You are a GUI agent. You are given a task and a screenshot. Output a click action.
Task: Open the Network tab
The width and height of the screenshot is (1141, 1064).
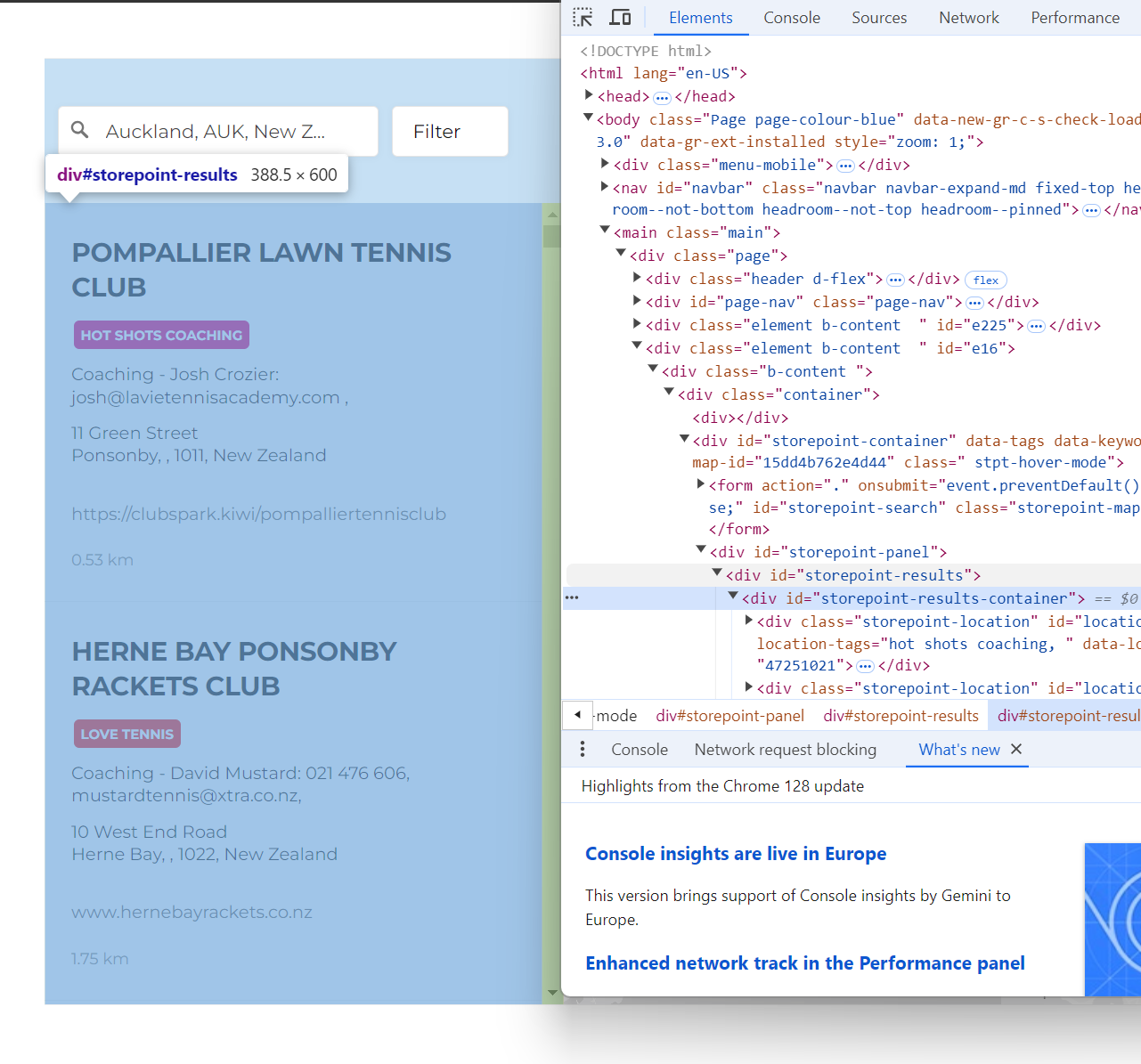point(968,18)
